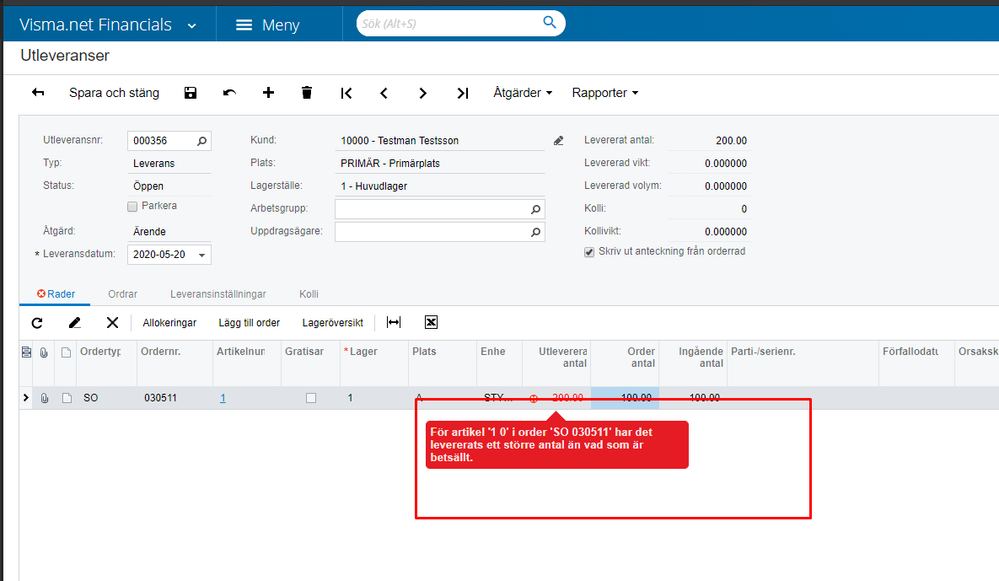Open Rapporter dropdown menu
This screenshot has height=581, width=999.
tap(605, 93)
